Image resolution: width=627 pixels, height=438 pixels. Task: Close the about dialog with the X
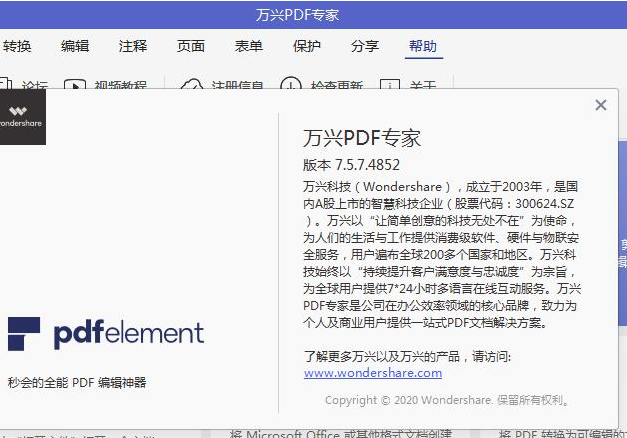click(601, 105)
